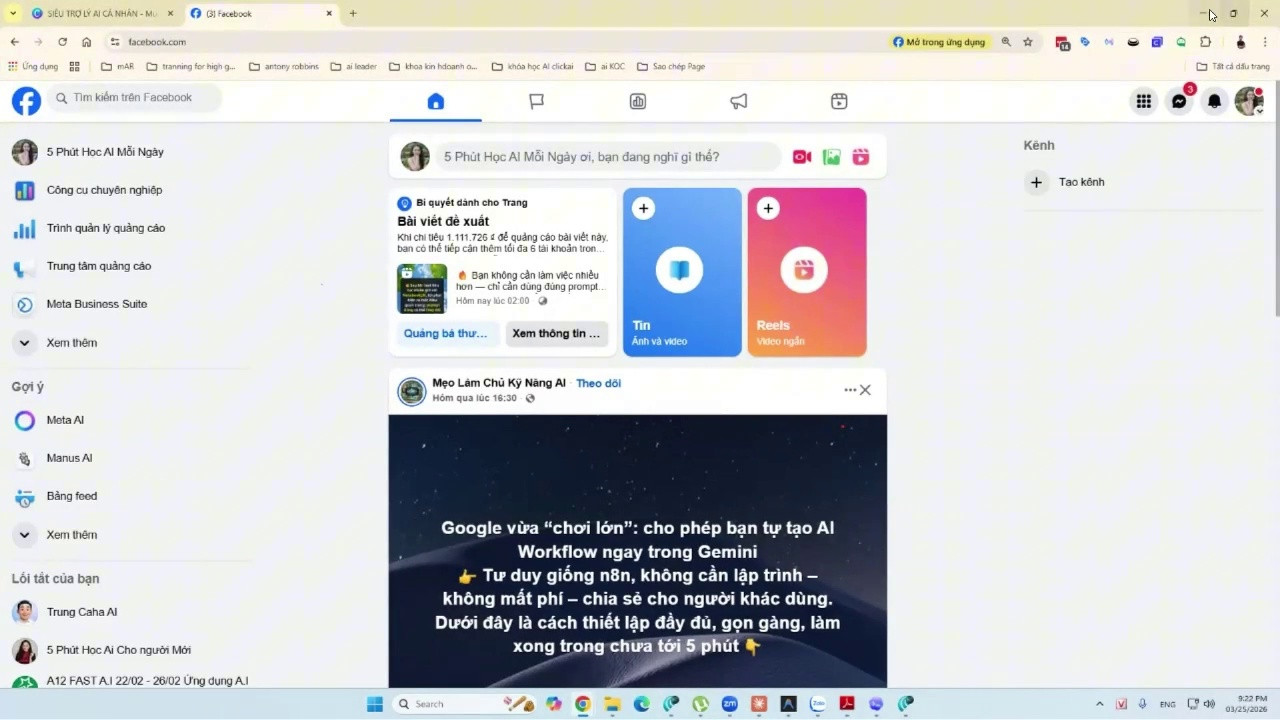Create a reel from the composer
Viewport: 1280px width, 720px height.
pyautogui.click(x=861, y=157)
